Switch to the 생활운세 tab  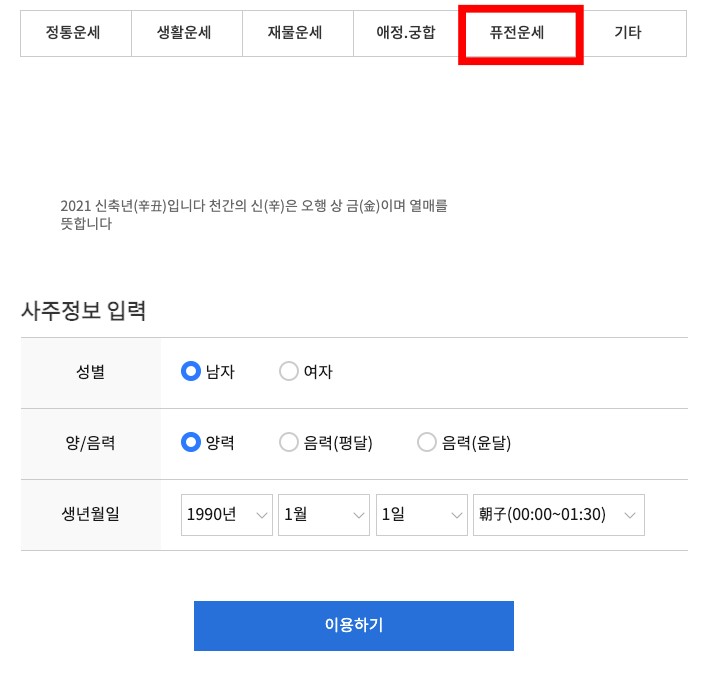(186, 33)
